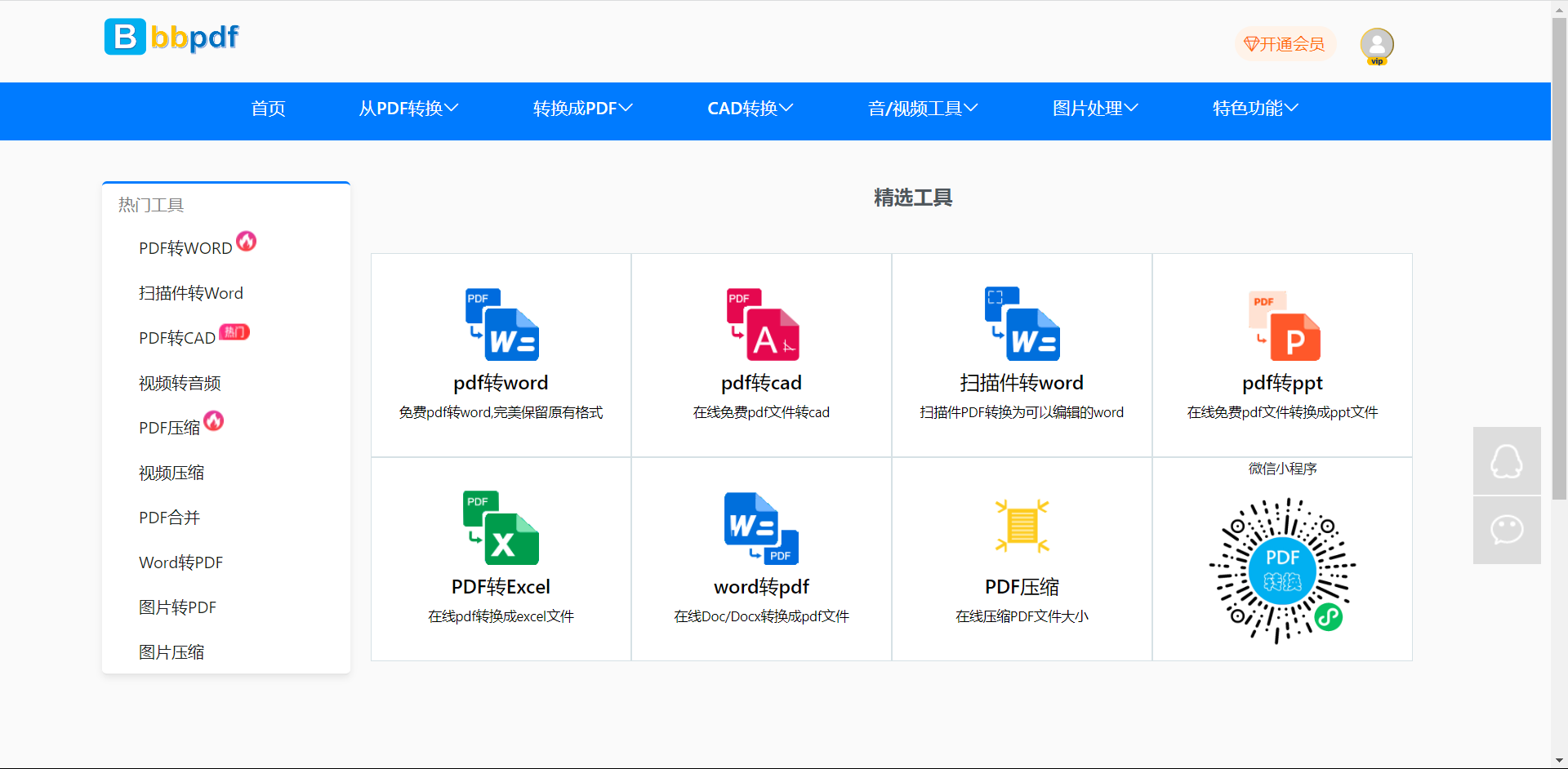Open 图片压缩 in the sidebar
This screenshot has width=1568, height=769.
(x=171, y=652)
